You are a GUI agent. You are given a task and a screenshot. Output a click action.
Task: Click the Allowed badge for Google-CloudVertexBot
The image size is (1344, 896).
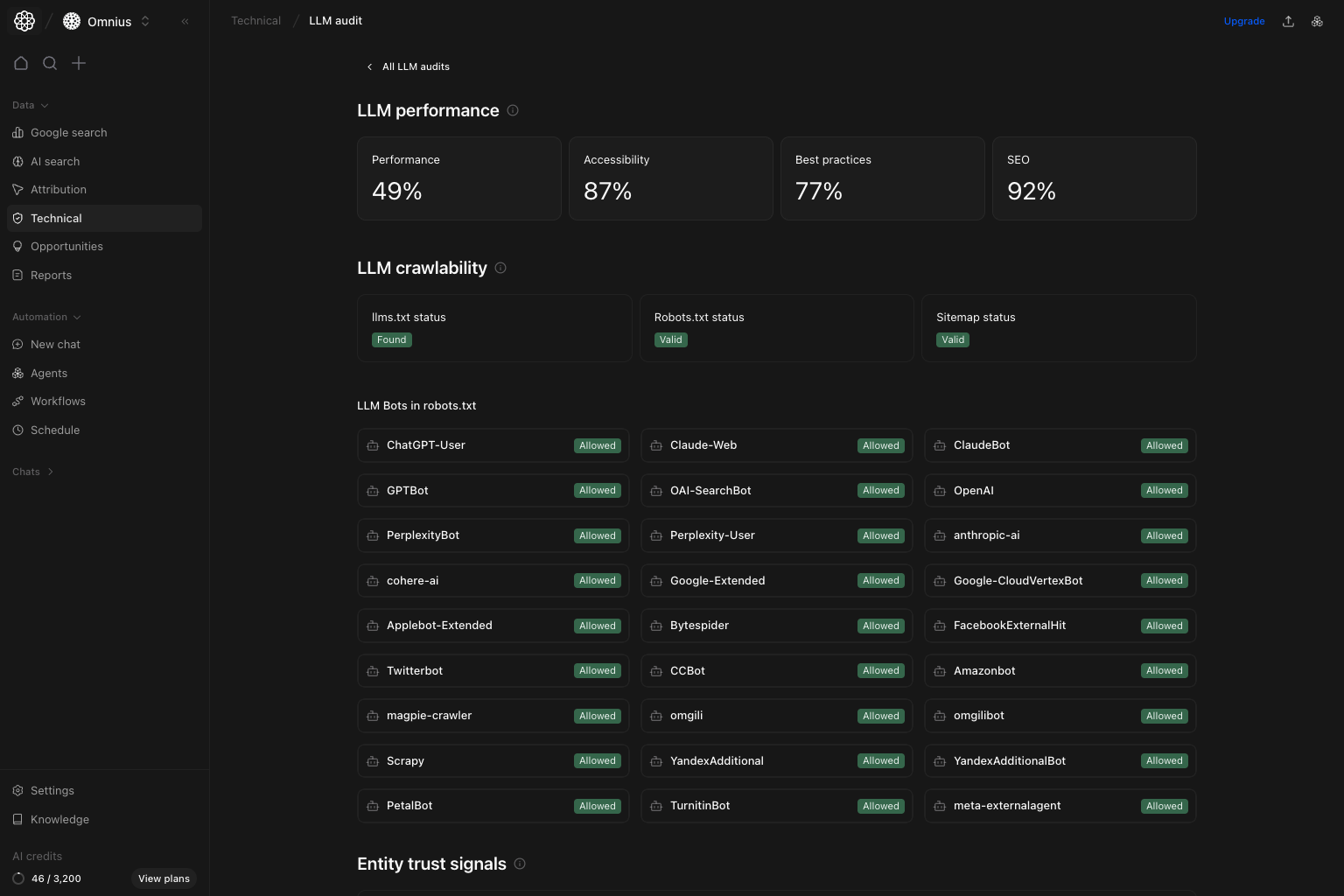(1165, 581)
